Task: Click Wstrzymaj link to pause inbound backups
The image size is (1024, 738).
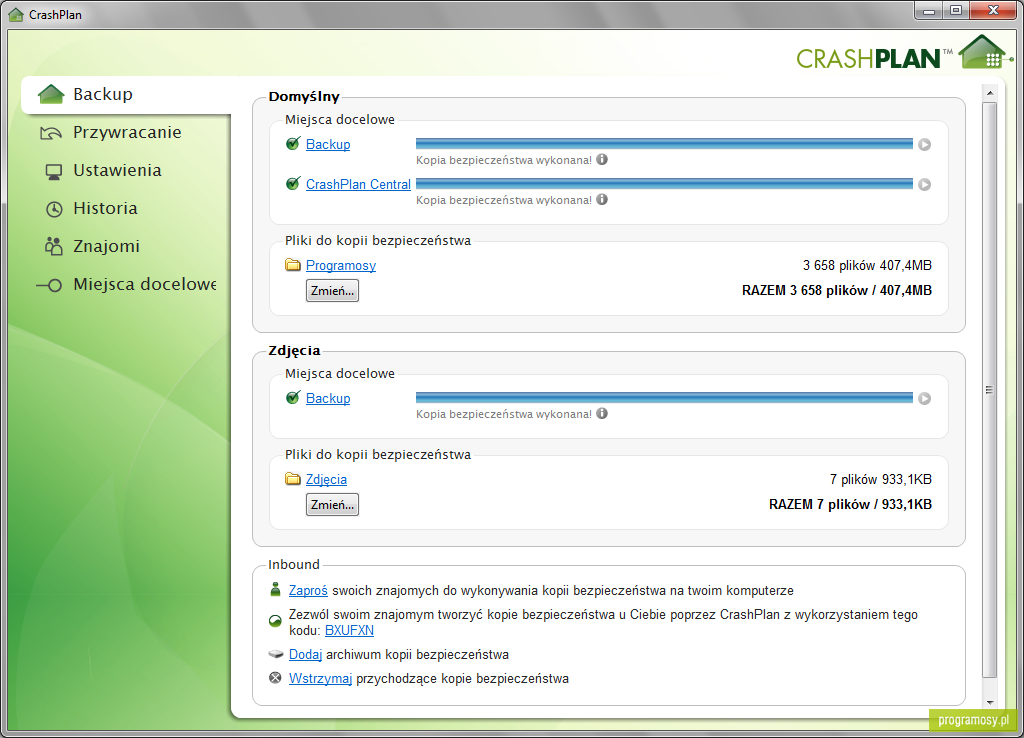Action: pyautogui.click(x=321, y=679)
